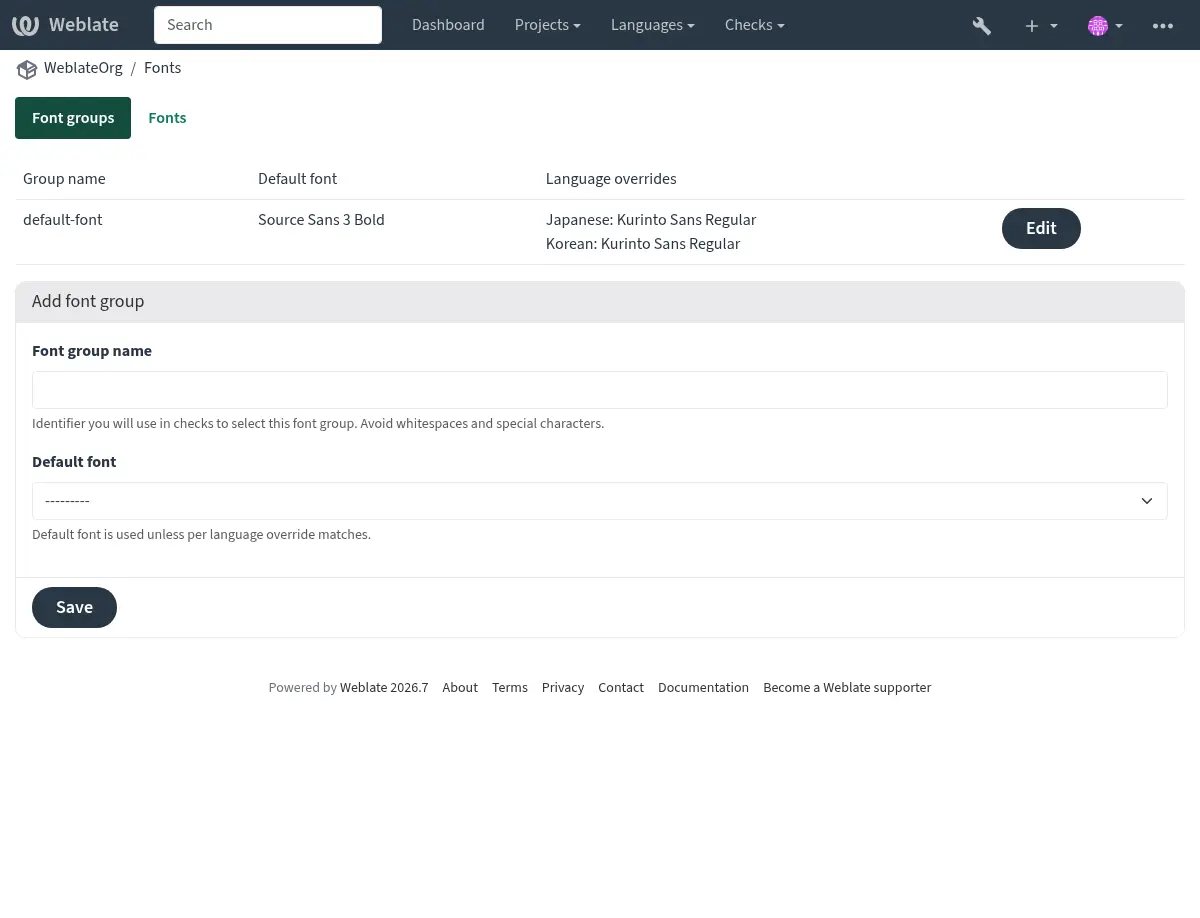This screenshot has width=1200, height=918.
Task: Open the Default font dropdown
Action: tap(600, 501)
